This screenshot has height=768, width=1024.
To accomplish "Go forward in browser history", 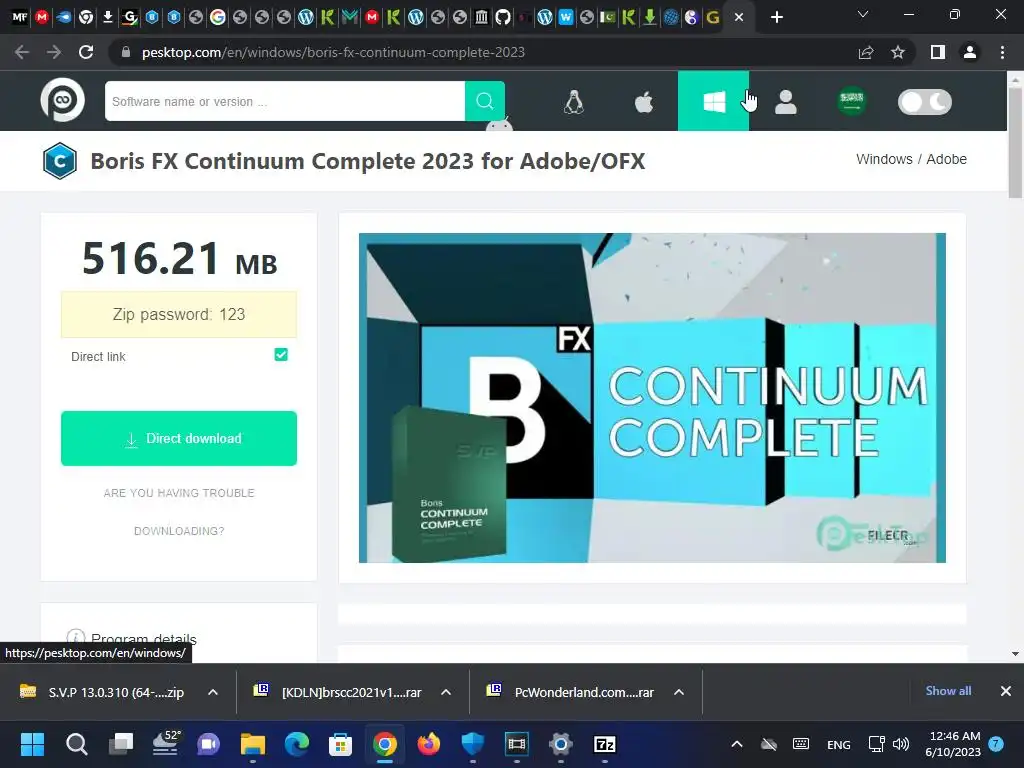I will coord(54,52).
